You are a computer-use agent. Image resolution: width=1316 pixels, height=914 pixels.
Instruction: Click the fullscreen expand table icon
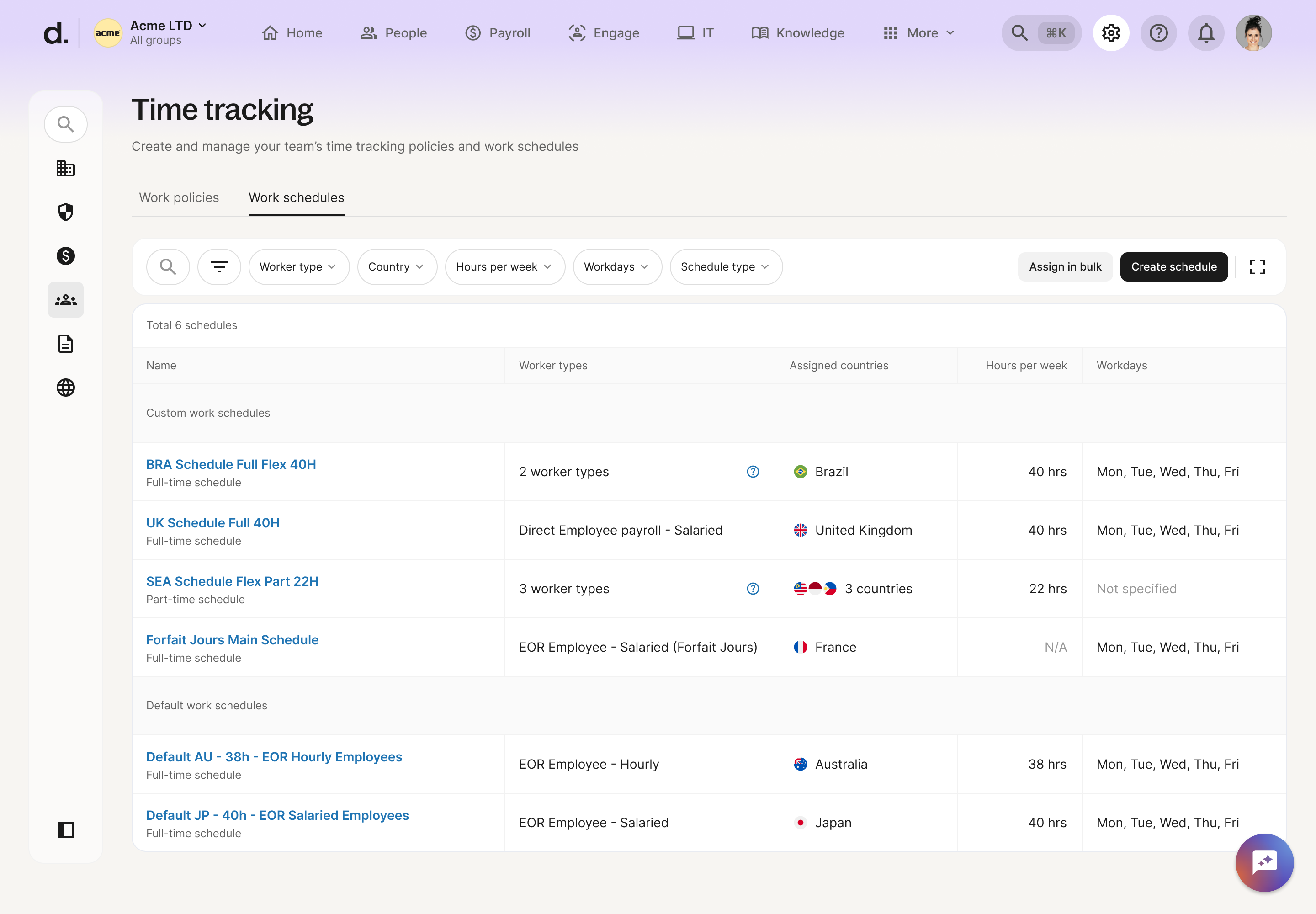point(1257,267)
